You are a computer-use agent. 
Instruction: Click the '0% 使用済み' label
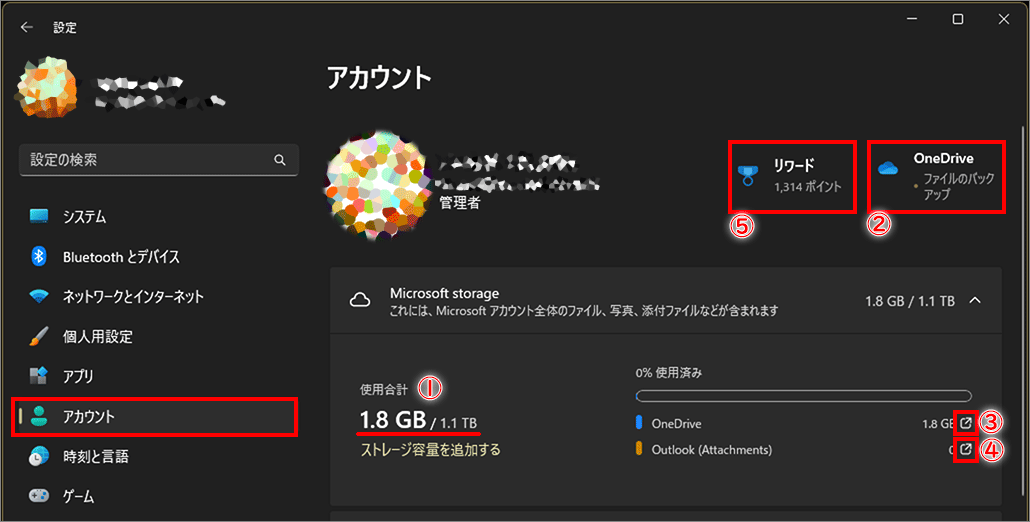pyautogui.click(x=669, y=373)
